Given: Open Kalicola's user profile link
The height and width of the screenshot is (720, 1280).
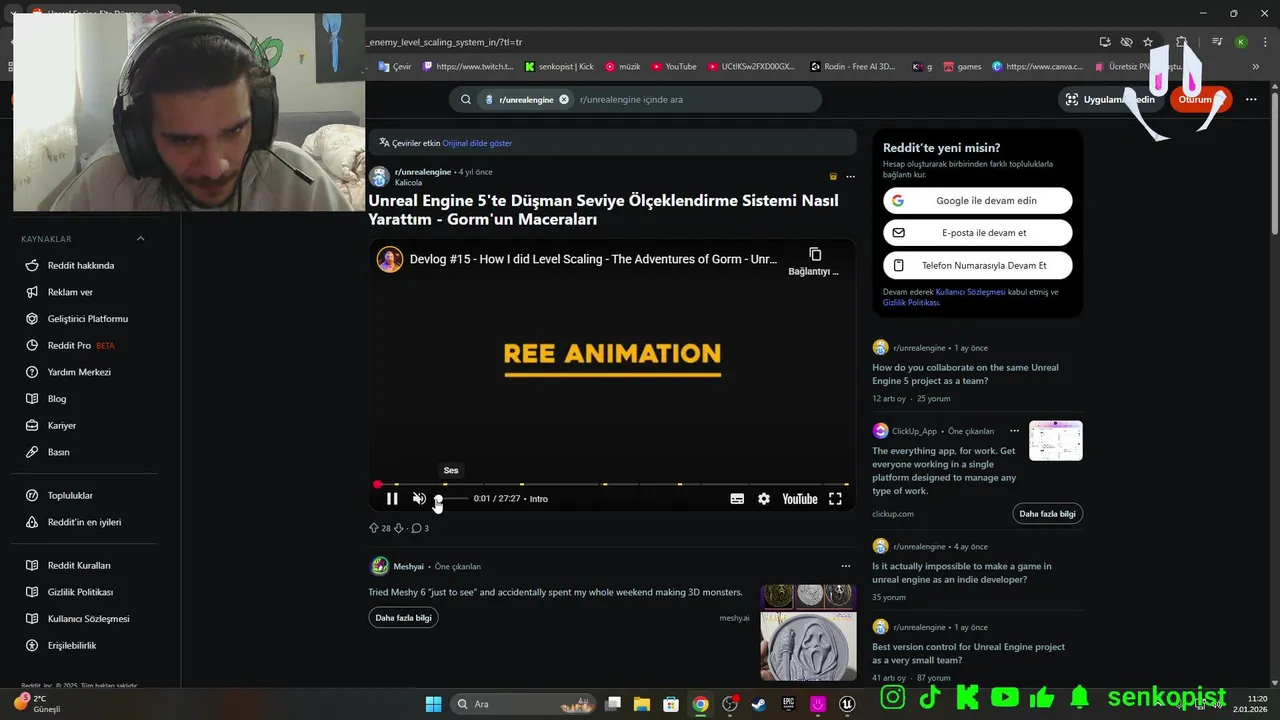Looking at the screenshot, I should 408,183.
